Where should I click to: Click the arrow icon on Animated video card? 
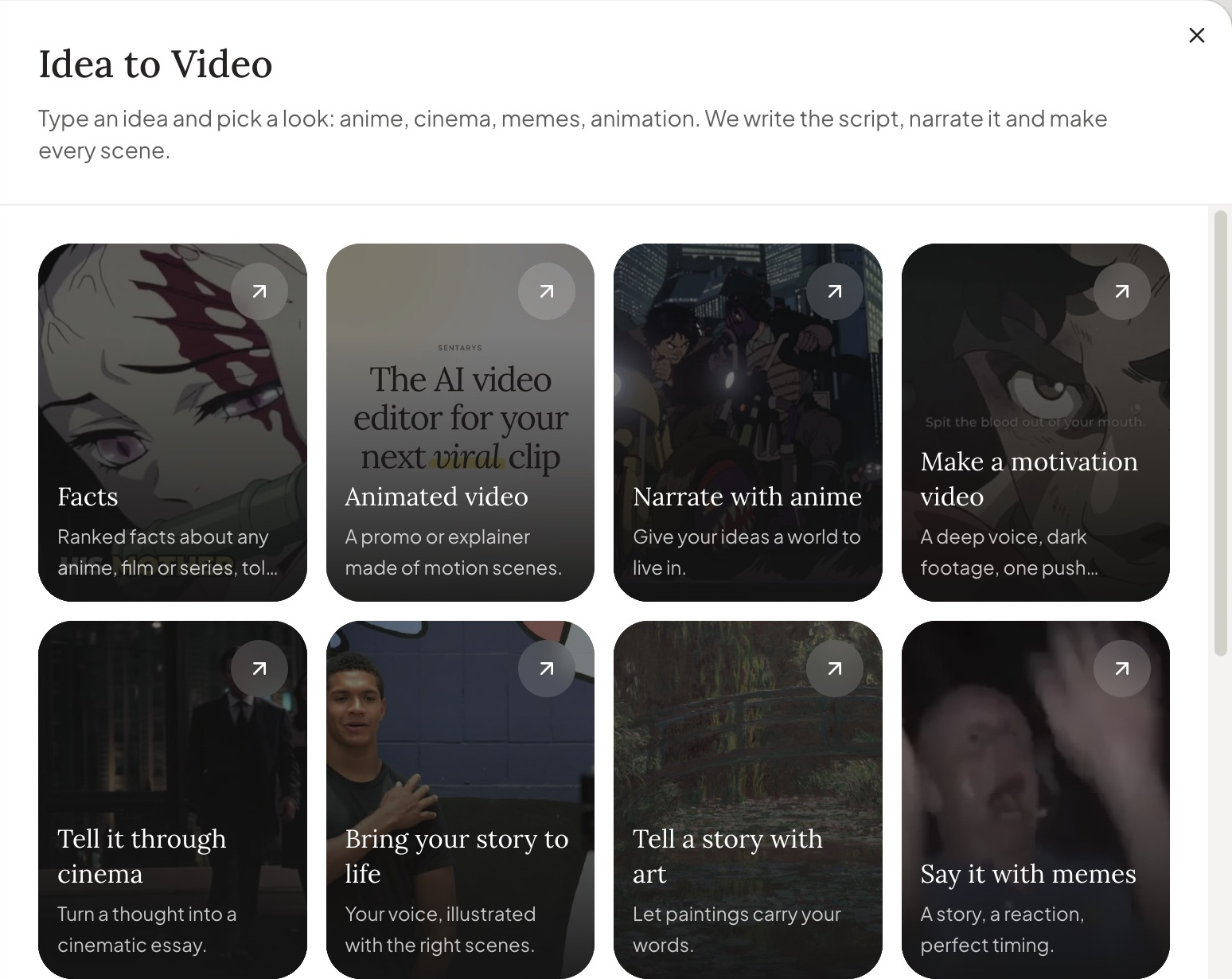(x=547, y=291)
